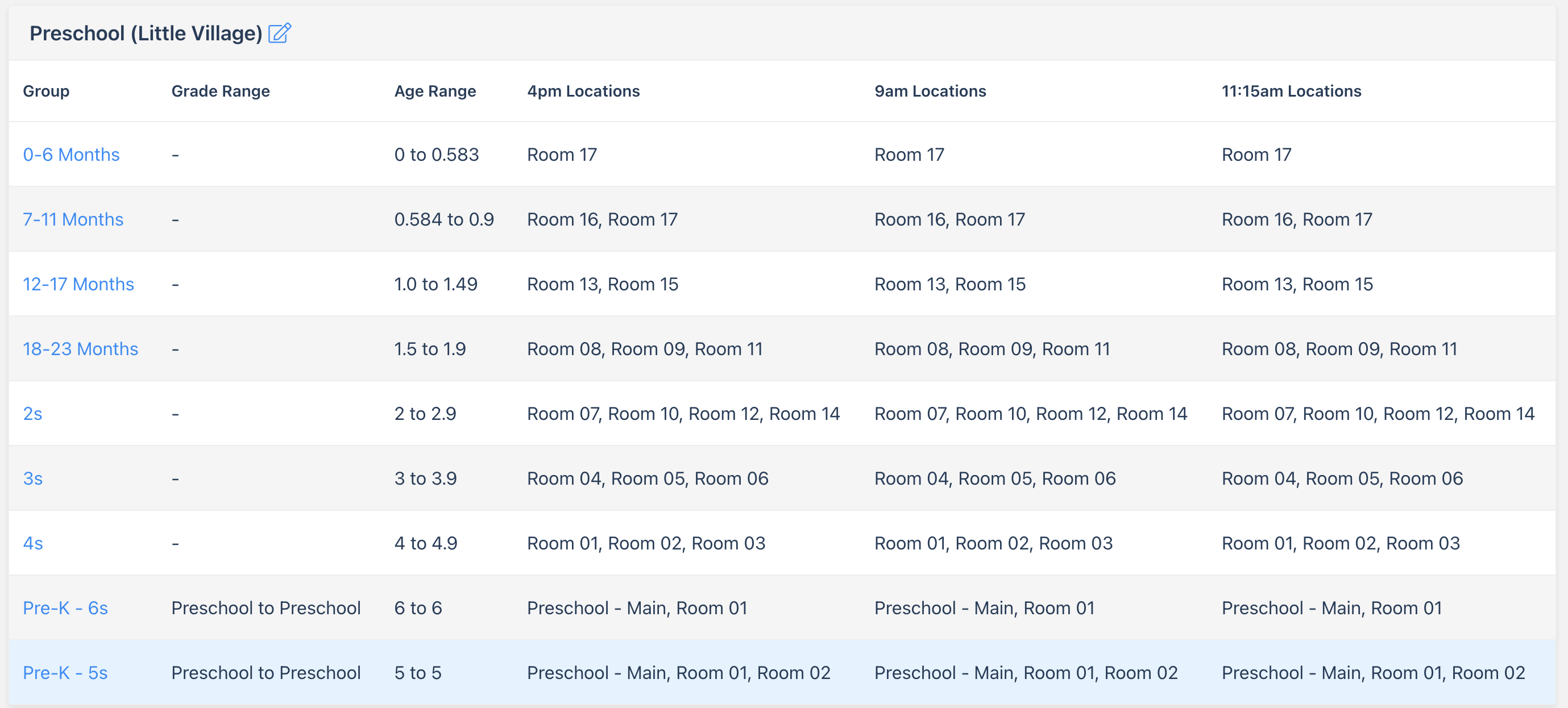The image size is (1568, 708).
Task: Click the Grade Range column header
Action: (221, 91)
